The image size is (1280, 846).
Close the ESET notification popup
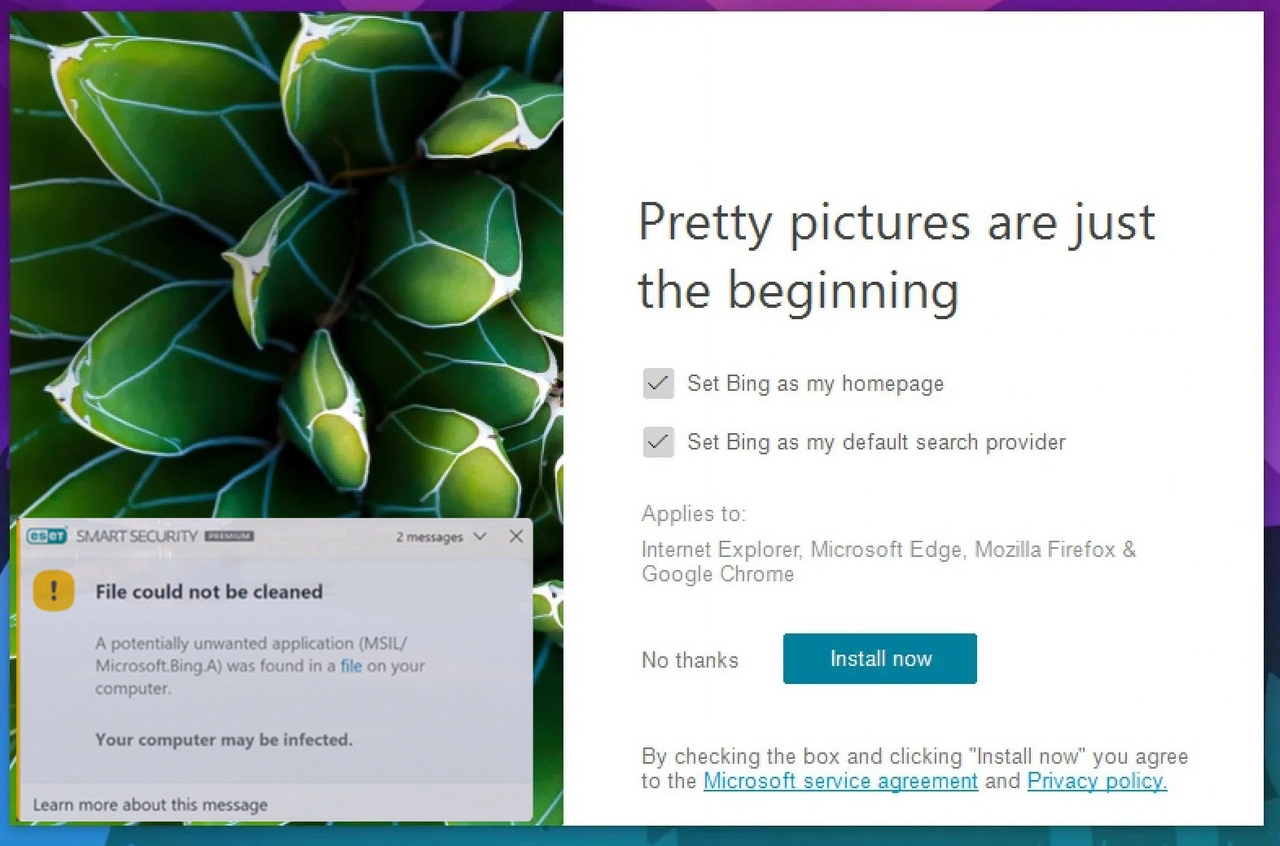coord(516,537)
